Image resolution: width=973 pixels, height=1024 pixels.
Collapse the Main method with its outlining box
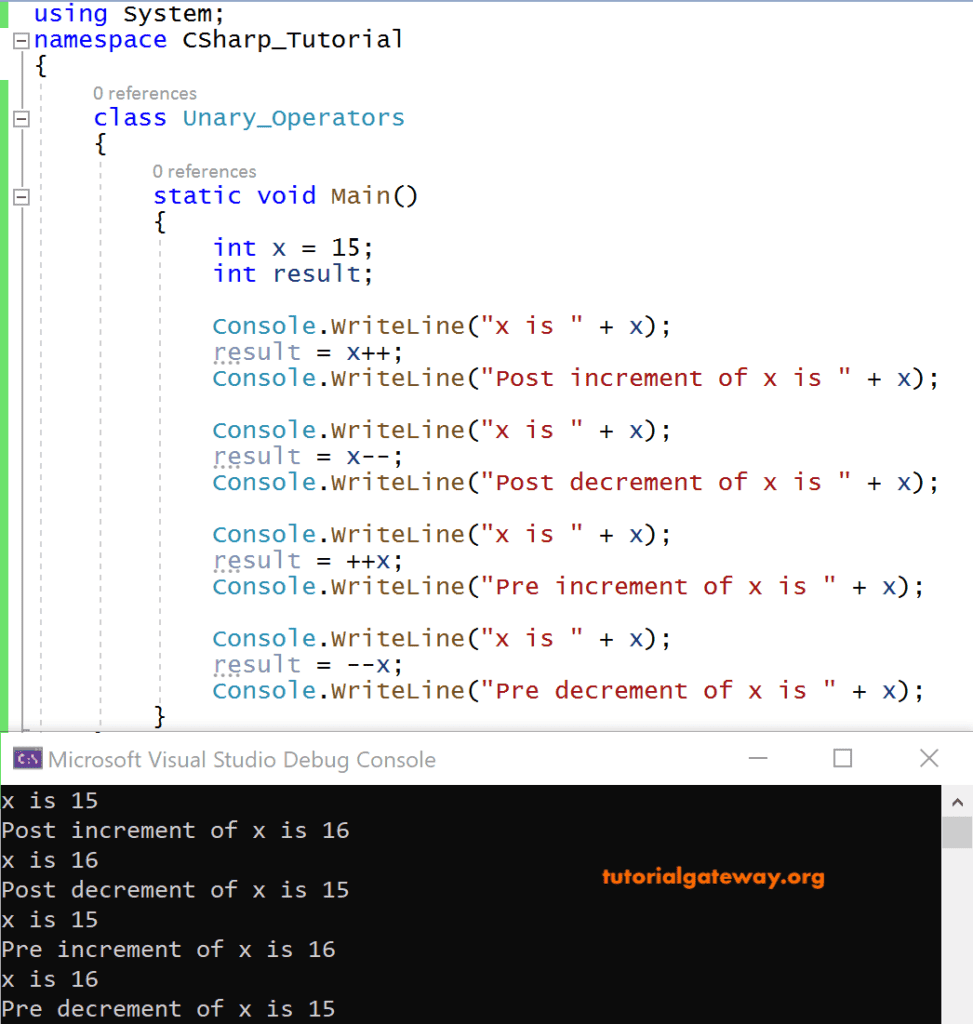pos(21,196)
